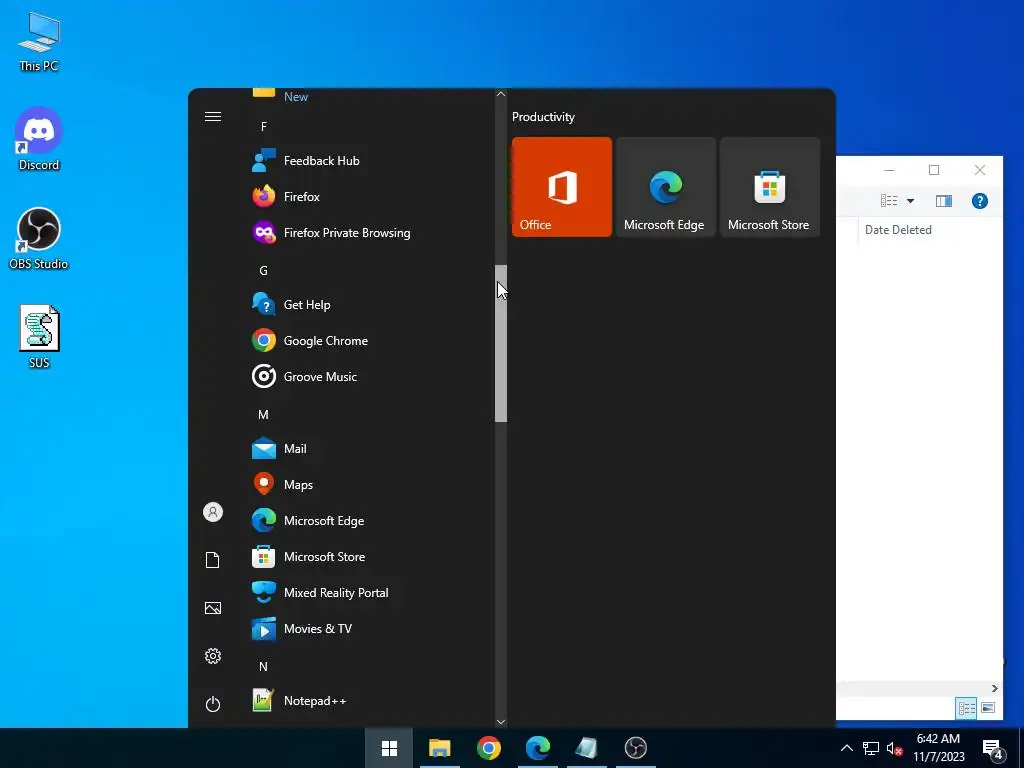This screenshot has height=768, width=1024.
Task: Select the SUS file on desktop
Action: 39,337
